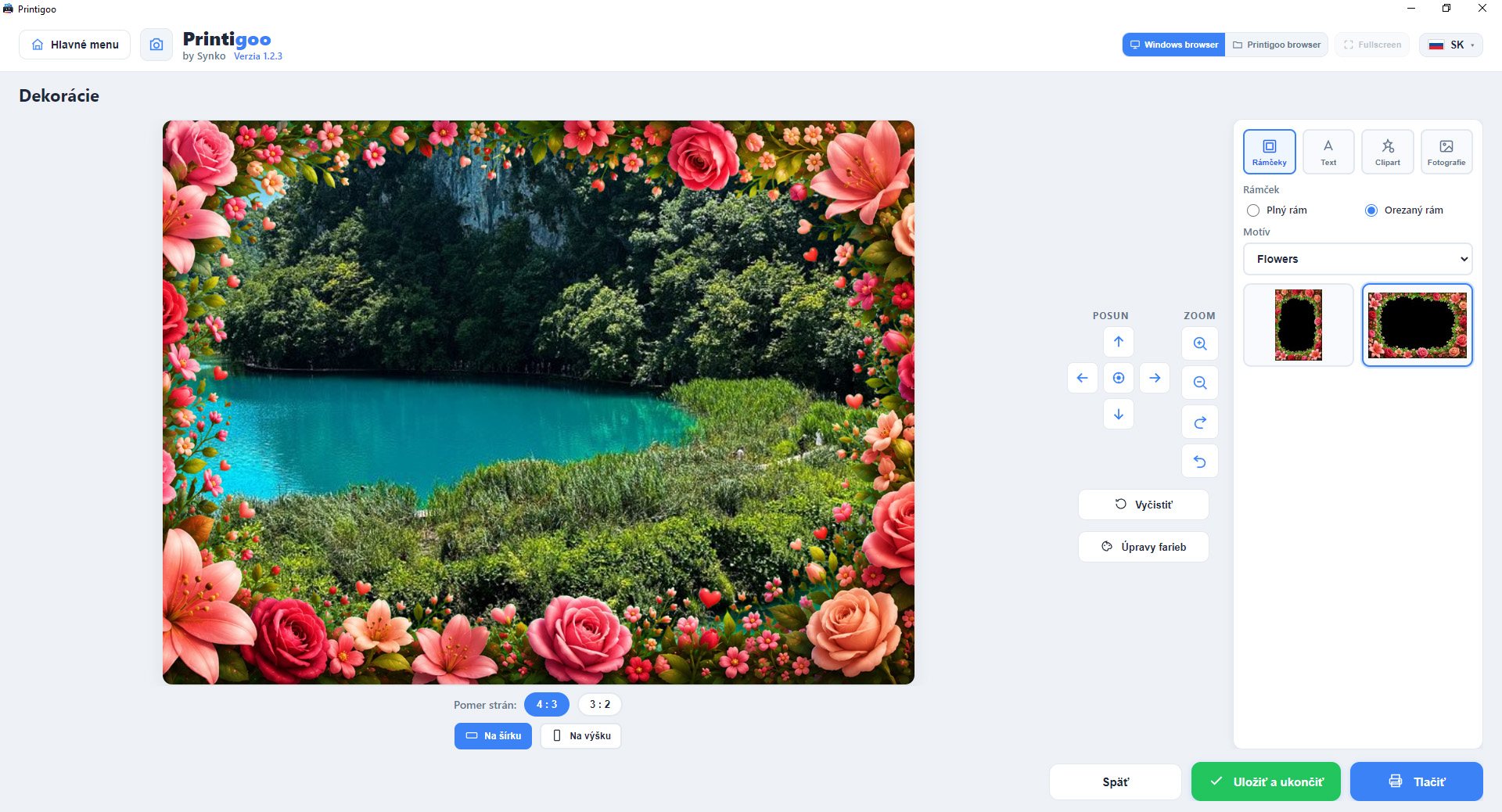The width and height of the screenshot is (1502, 812).
Task: Zoom in on the photo
Action: click(1200, 343)
